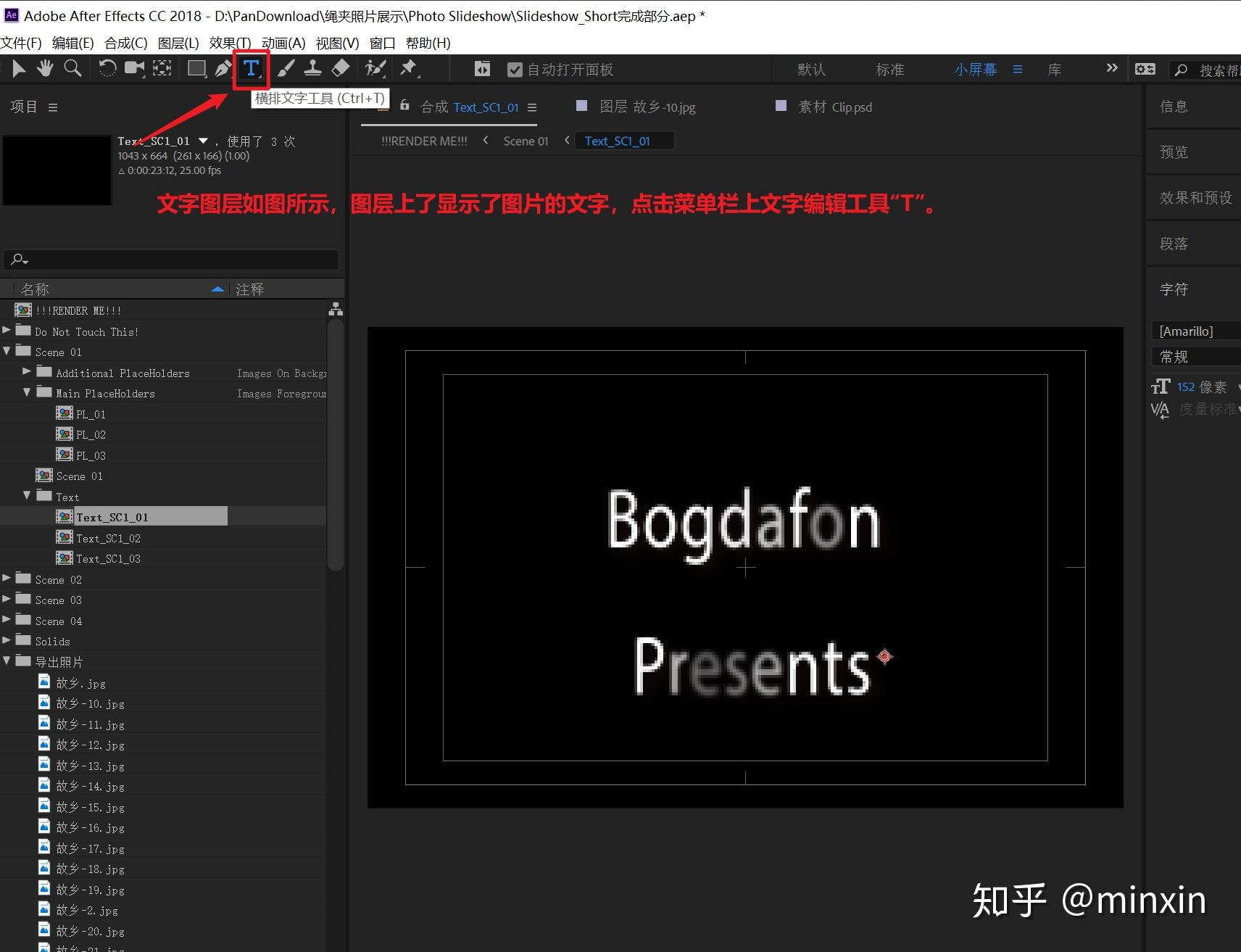The image size is (1241, 952).
Task: Click the project panel search field
Action: (170, 259)
